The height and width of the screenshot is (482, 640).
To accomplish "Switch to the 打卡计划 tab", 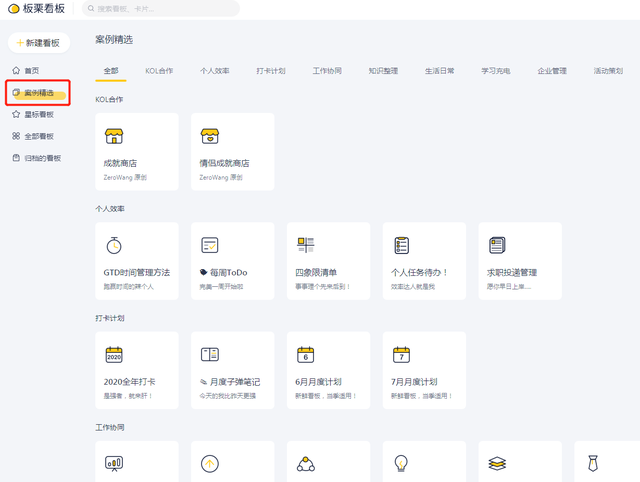I will [x=271, y=71].
